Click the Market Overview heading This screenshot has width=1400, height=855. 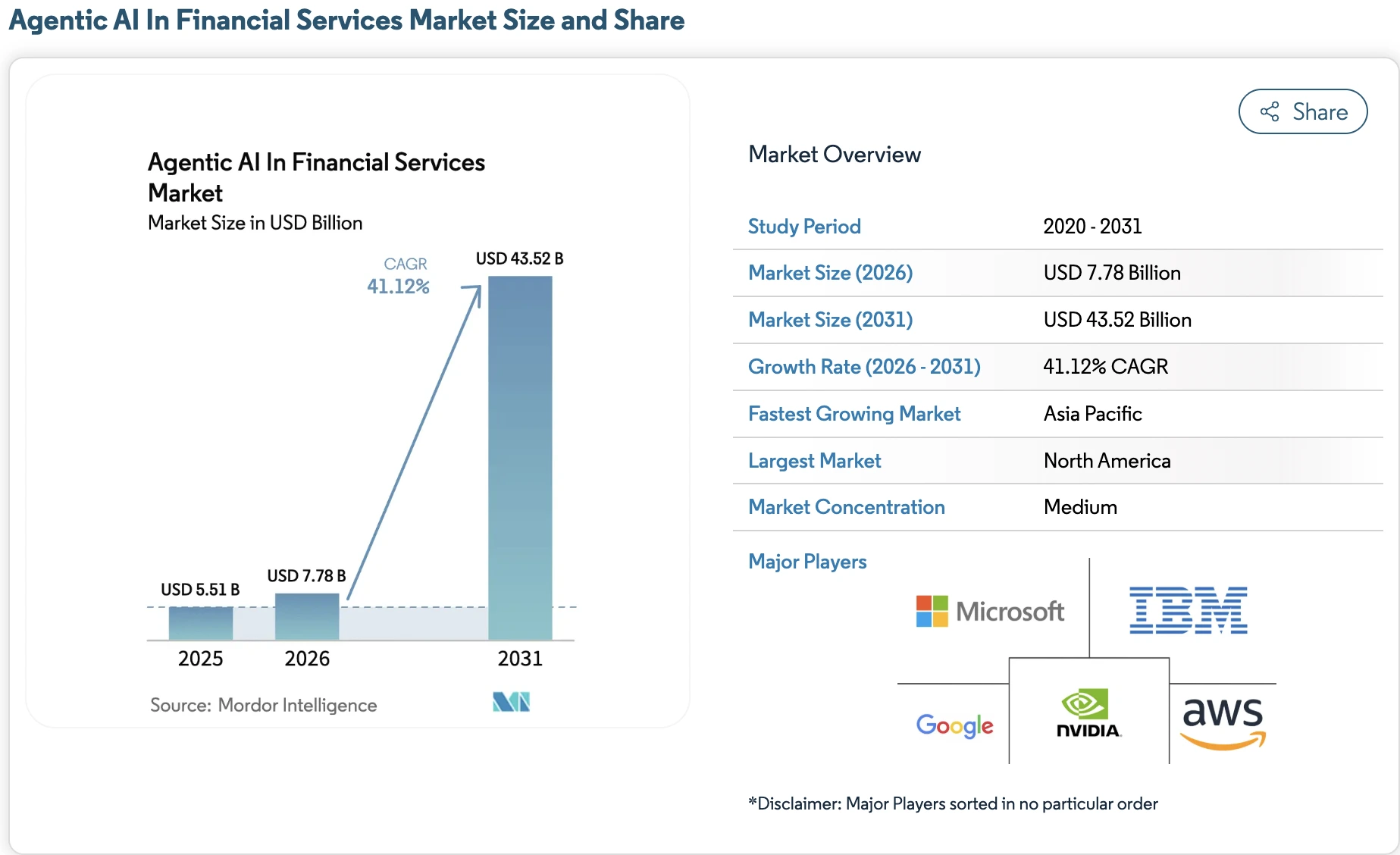(x=835, y=155)
